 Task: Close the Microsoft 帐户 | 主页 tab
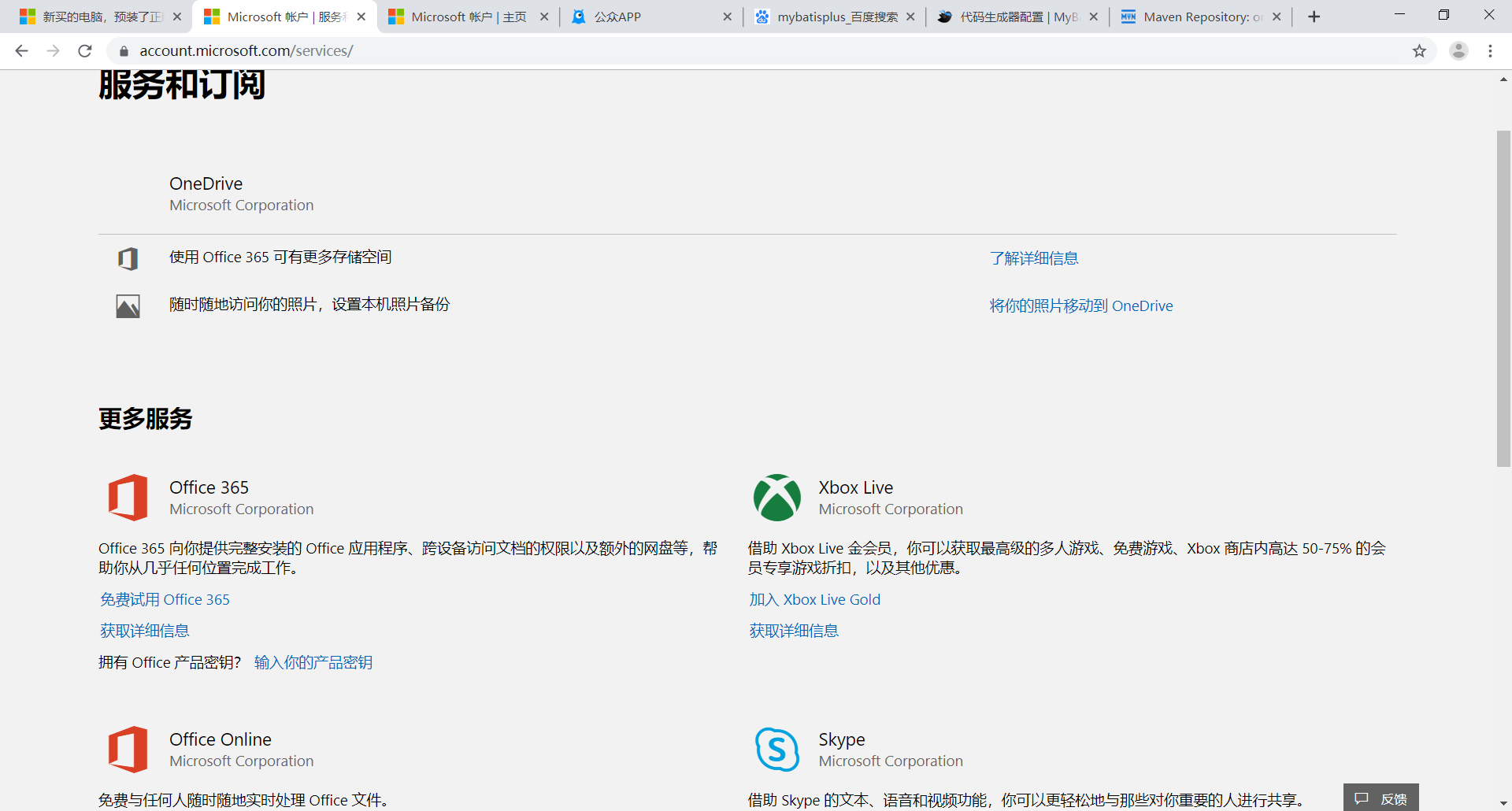pyautogui.click(x=544, y=17)
